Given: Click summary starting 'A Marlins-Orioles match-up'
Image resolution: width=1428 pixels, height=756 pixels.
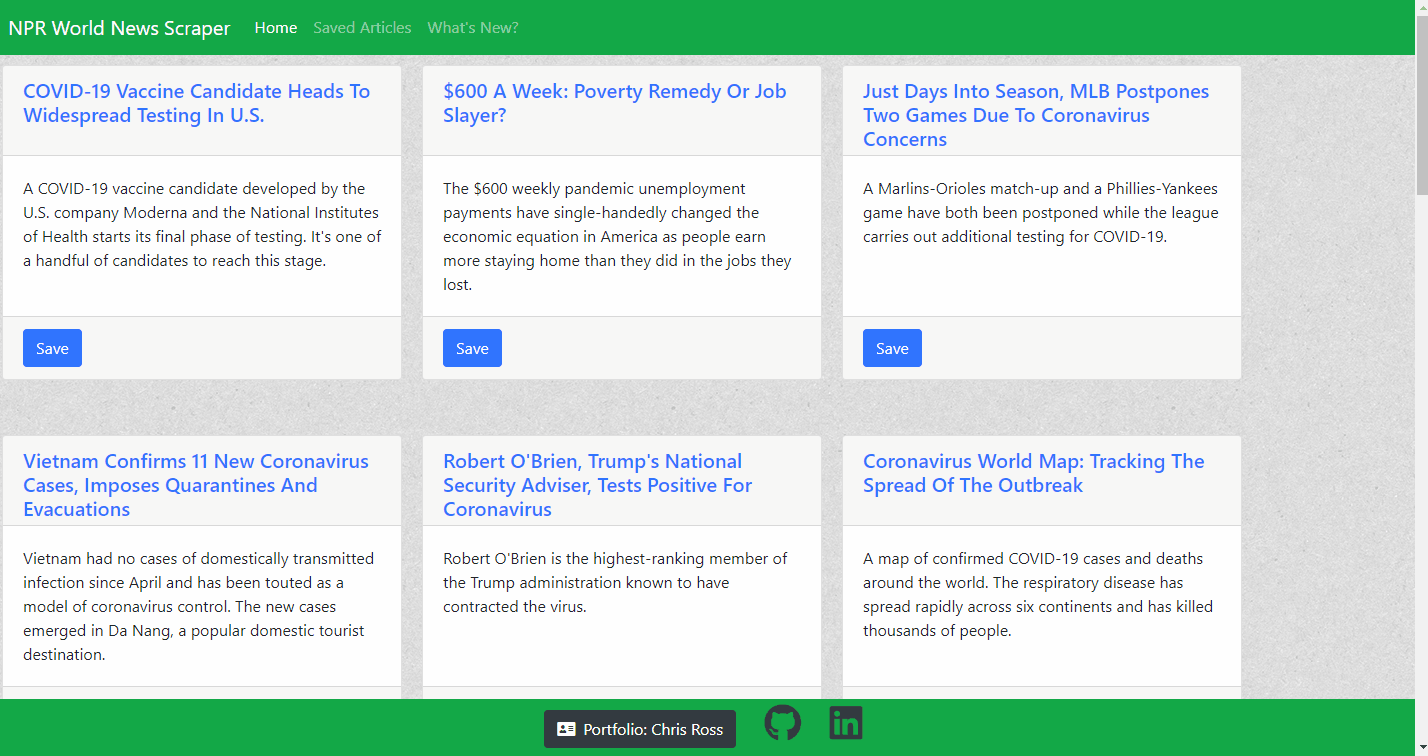Looking at the screenshot, I should pyautogui.click(x=1041, y=213).
